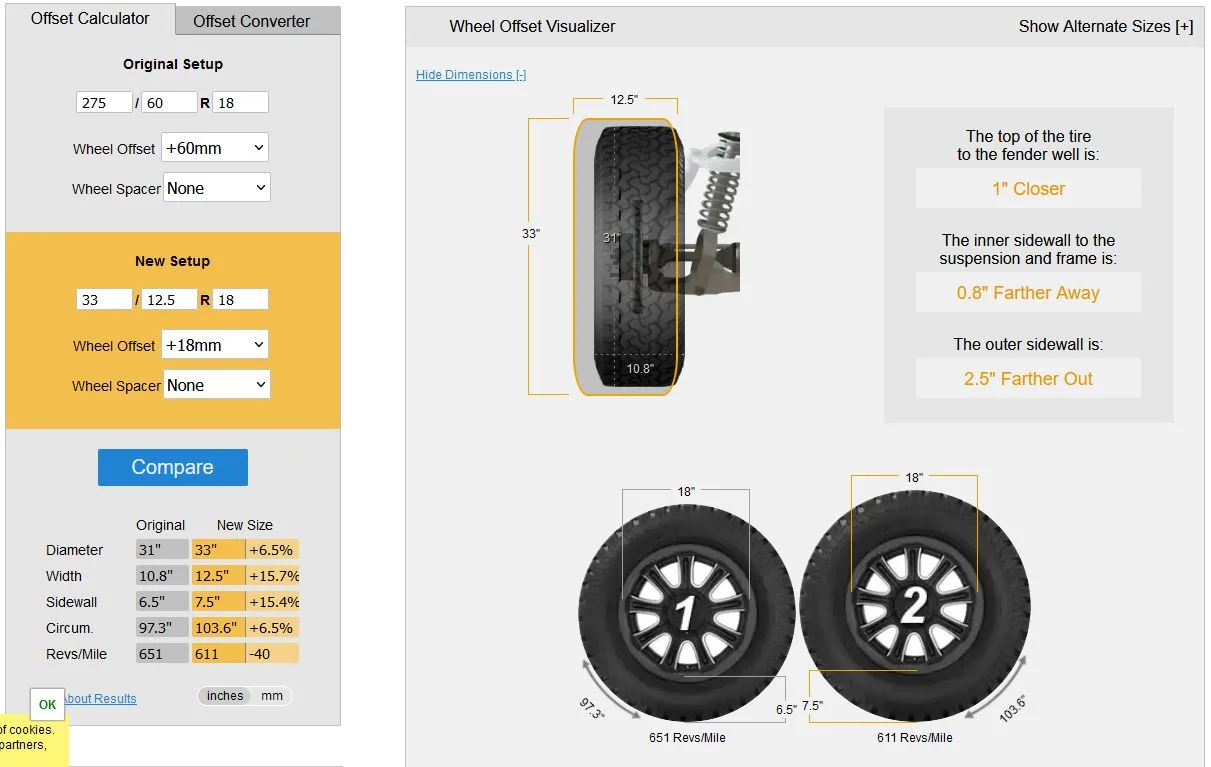Expand New Setup Wheel Offset dropdown
The image size is (1211, 767).
click(x=216, y=345)
